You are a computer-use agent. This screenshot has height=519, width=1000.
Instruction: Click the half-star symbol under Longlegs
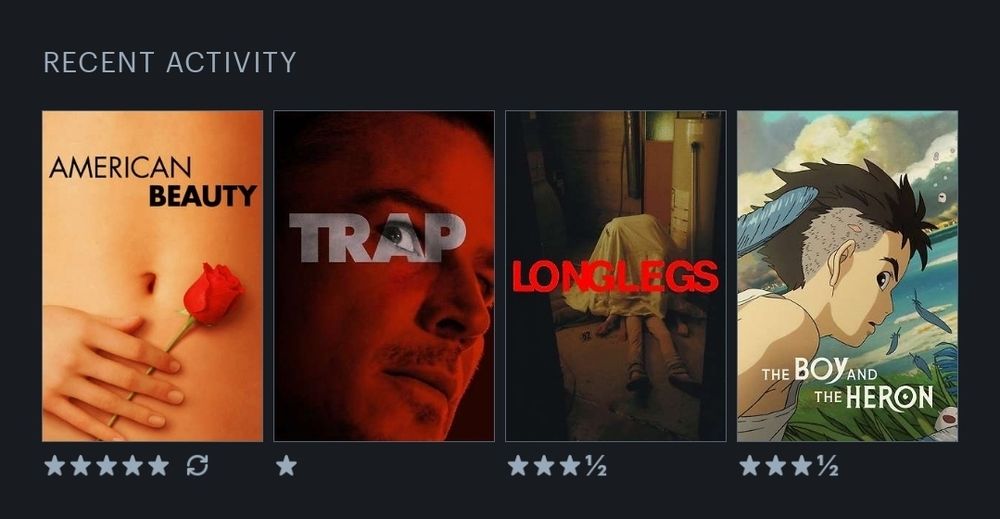tap(596, 466)
